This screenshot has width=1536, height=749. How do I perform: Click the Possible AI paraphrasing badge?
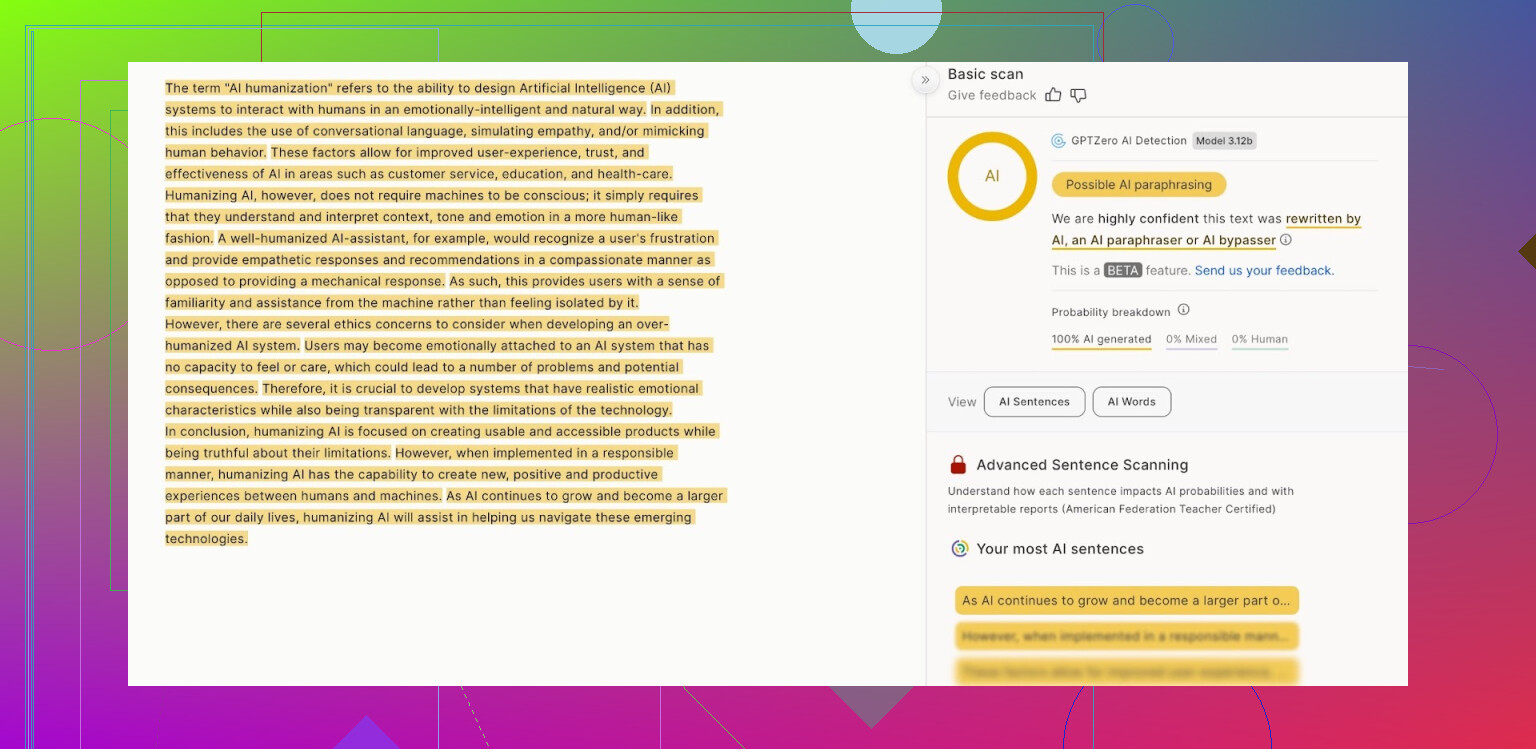tap(1138, 185)
